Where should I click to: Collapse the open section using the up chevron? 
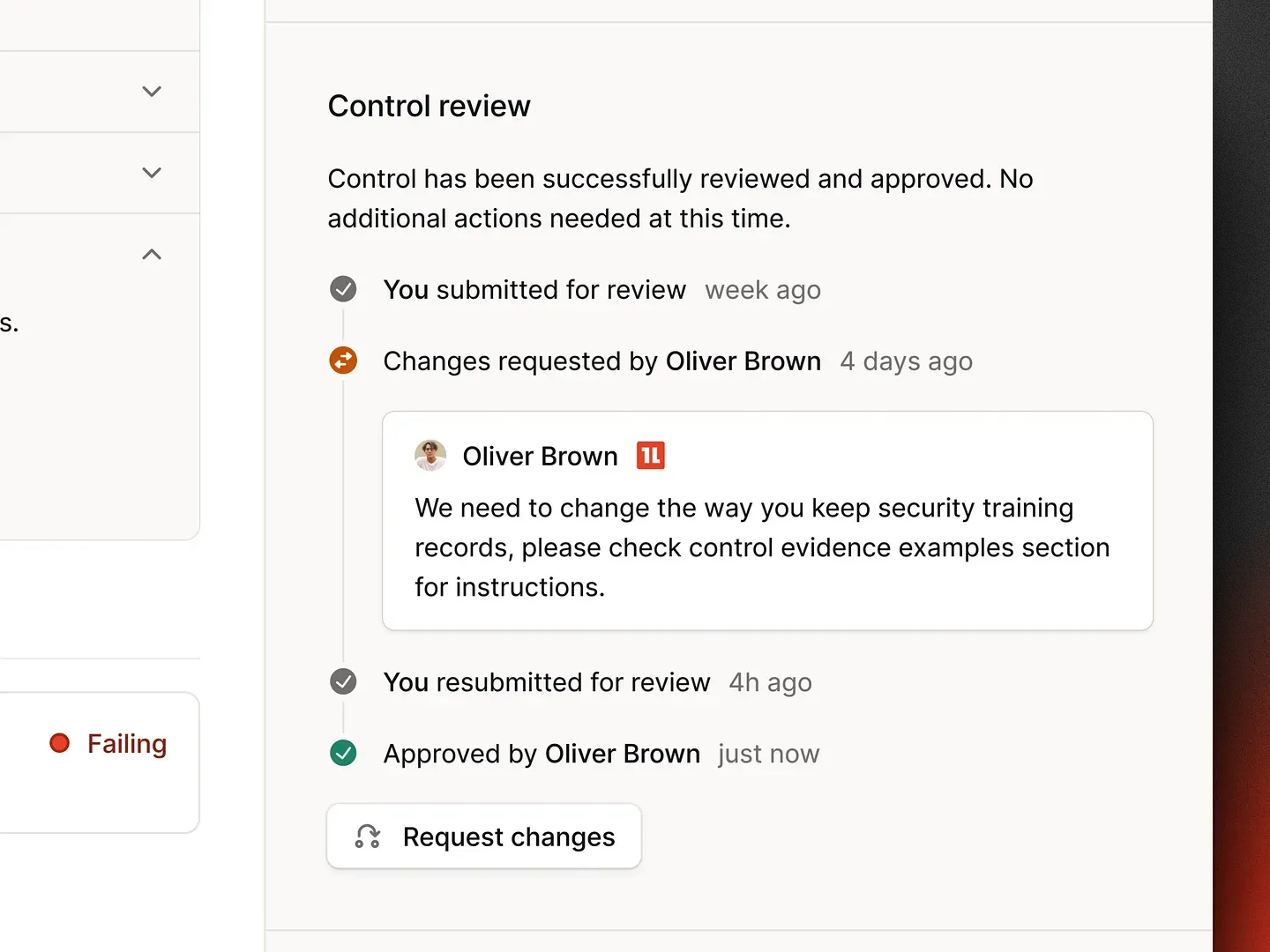pyautogui.click(x=152, y=255)
